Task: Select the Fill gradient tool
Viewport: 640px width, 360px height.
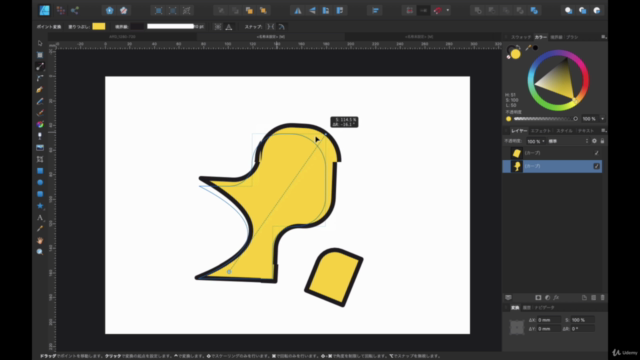Action: point(40,124)
